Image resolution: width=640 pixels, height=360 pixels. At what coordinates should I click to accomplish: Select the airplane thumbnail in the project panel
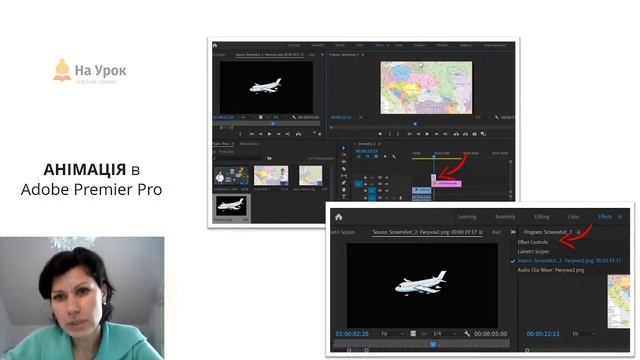[231, 205]
